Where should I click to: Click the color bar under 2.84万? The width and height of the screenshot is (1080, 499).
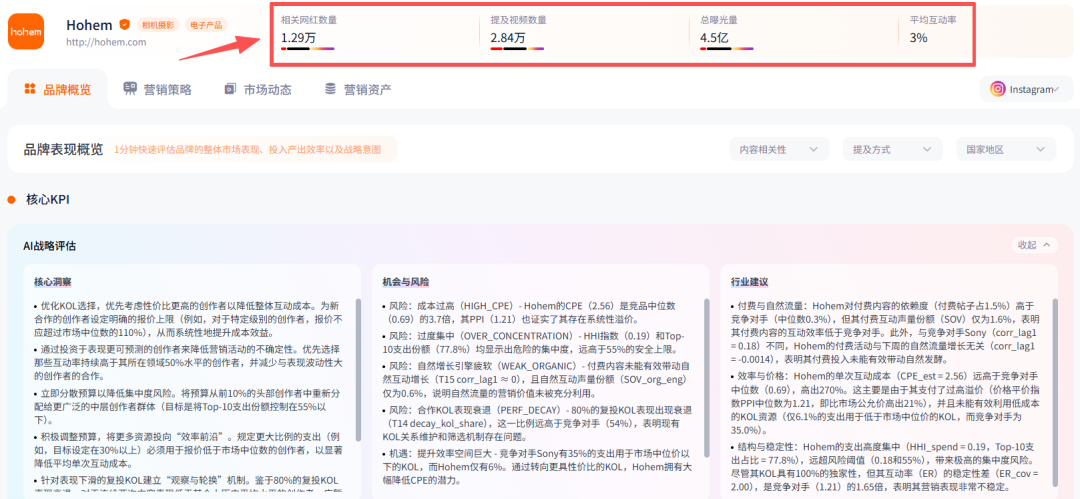click(x=517, y=49)
